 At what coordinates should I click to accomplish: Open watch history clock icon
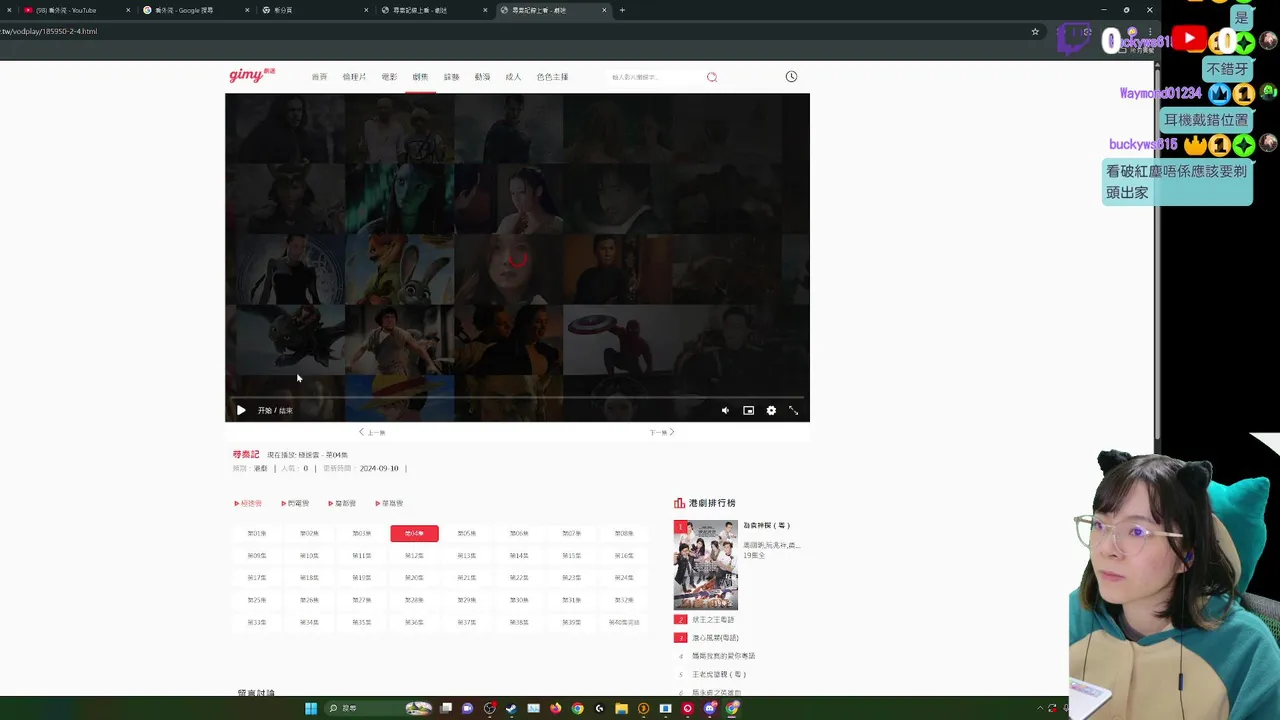point(791,77)
